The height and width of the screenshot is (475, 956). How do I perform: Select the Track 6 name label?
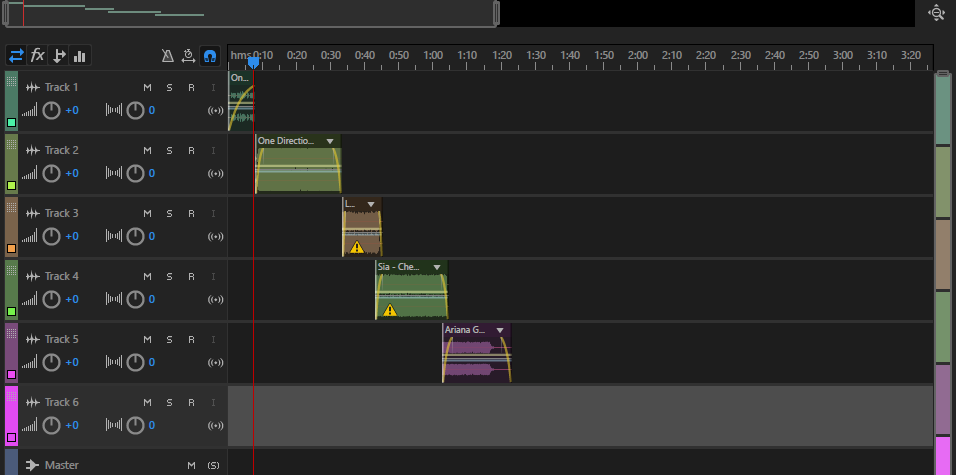(x=62, y=403)
